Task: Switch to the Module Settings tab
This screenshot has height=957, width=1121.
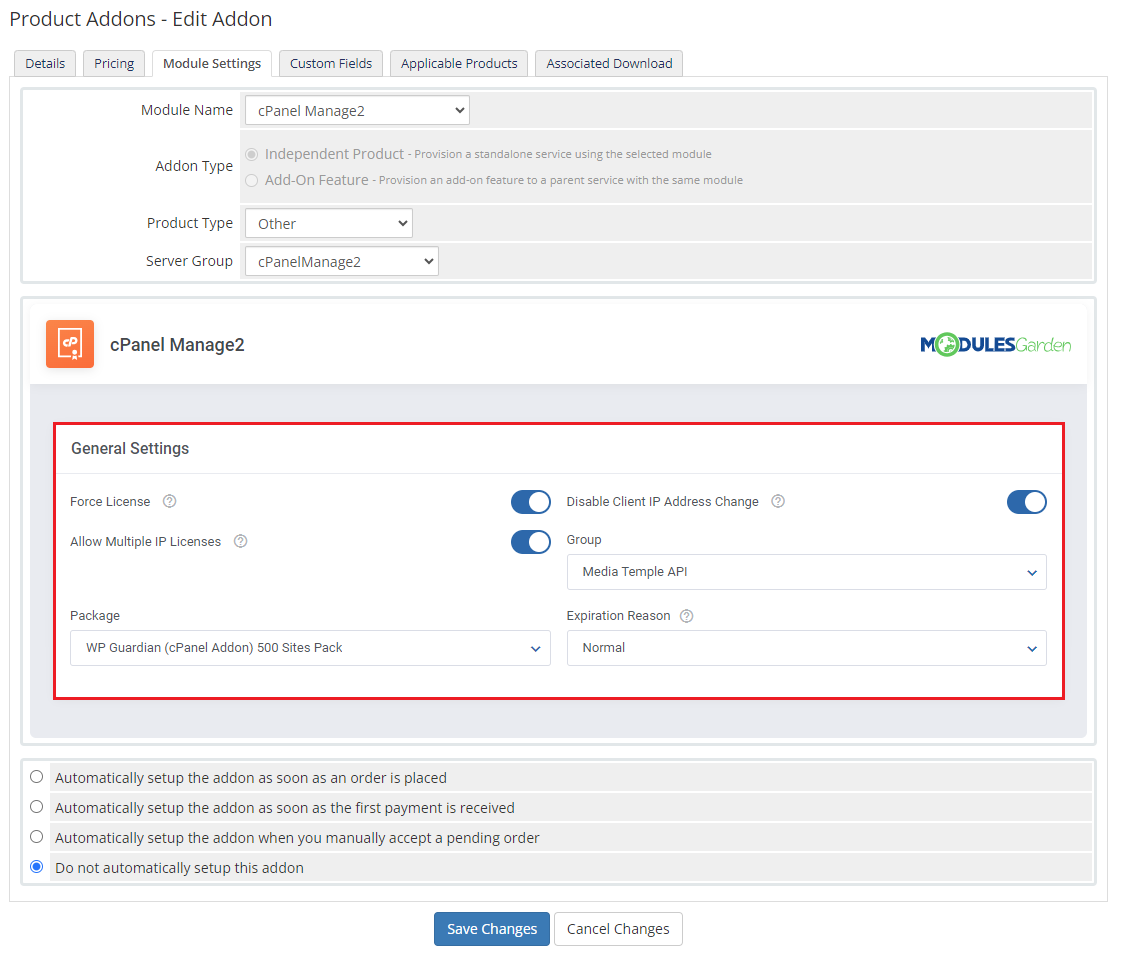Action: point(212,64)
